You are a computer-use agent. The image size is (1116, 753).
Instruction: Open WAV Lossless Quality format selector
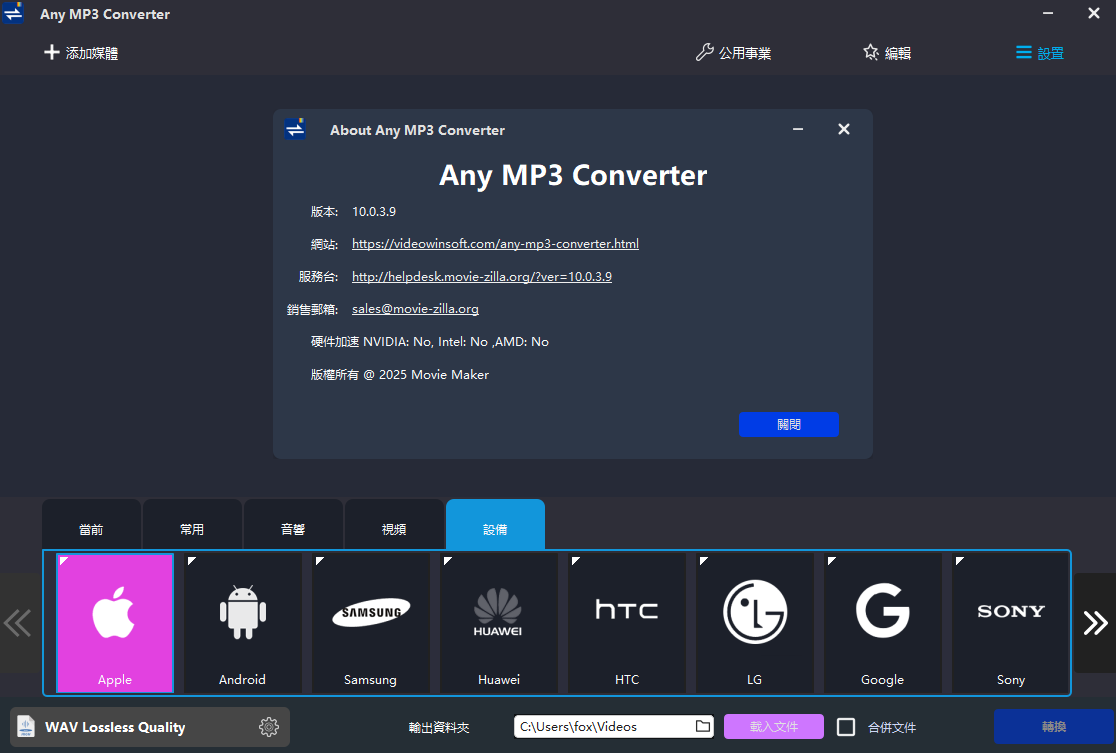pyautogui.click(x=130, y=727)
